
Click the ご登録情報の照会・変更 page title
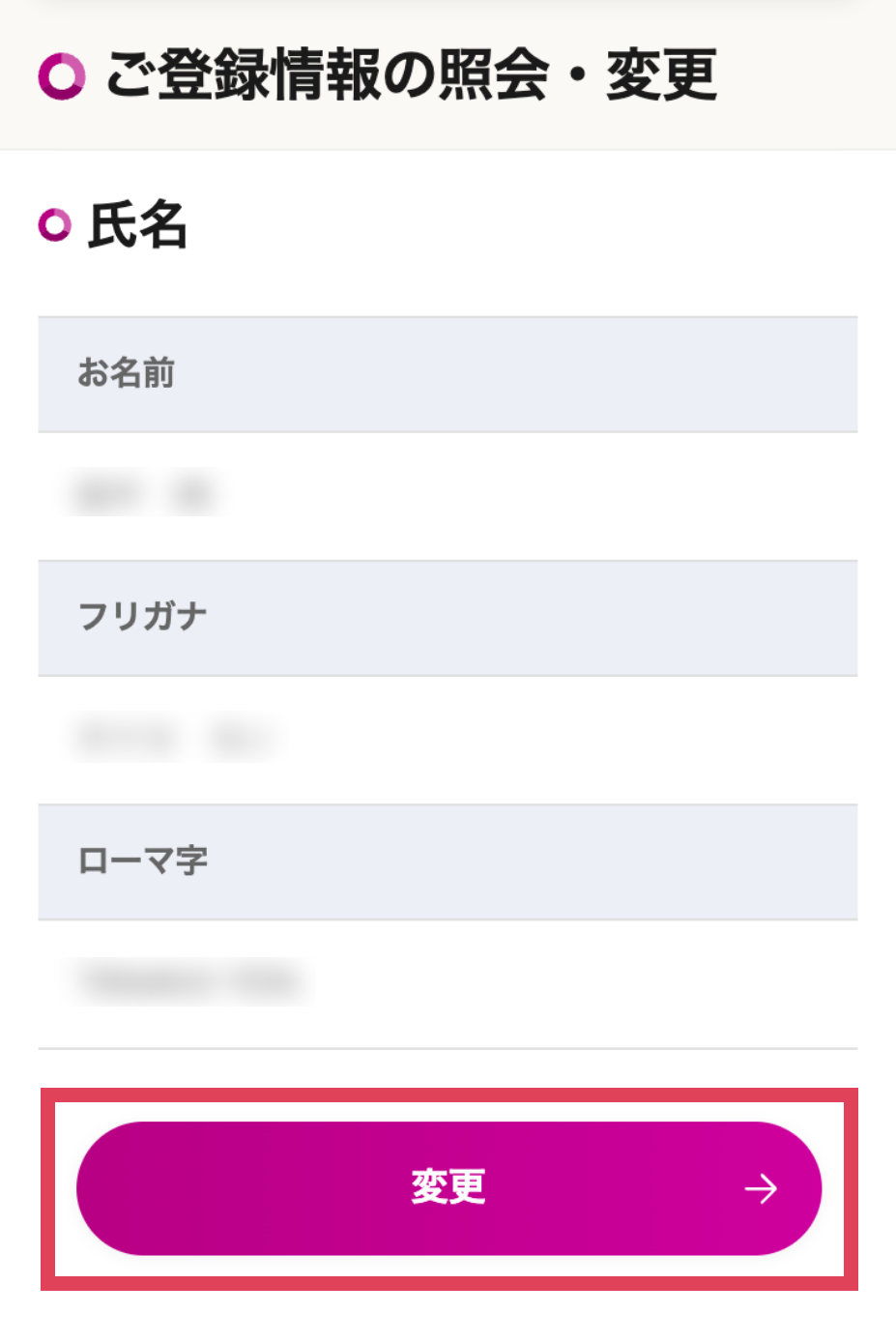click(411, 75)
